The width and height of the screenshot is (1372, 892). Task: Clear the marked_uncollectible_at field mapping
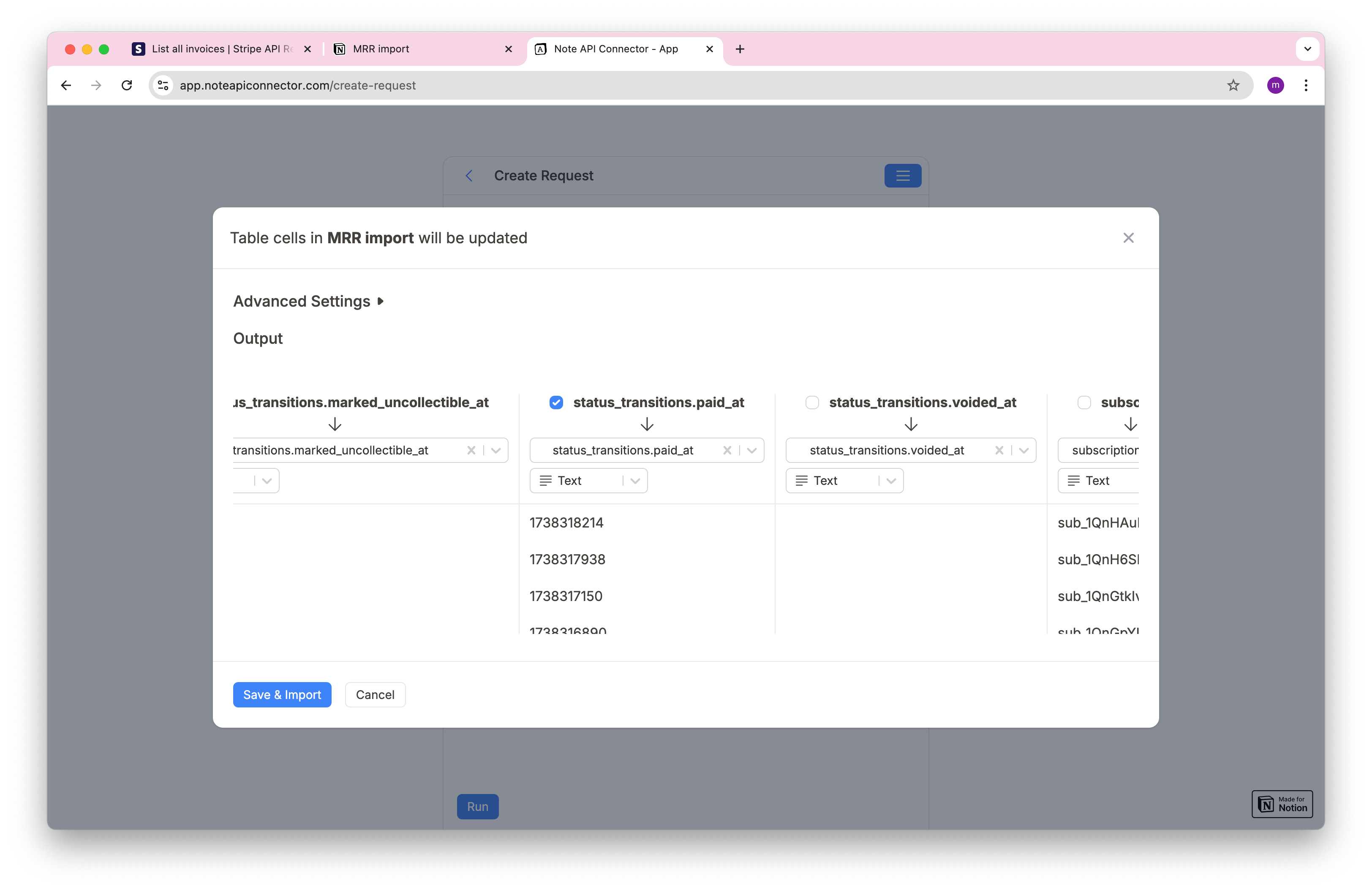(471, 450)
